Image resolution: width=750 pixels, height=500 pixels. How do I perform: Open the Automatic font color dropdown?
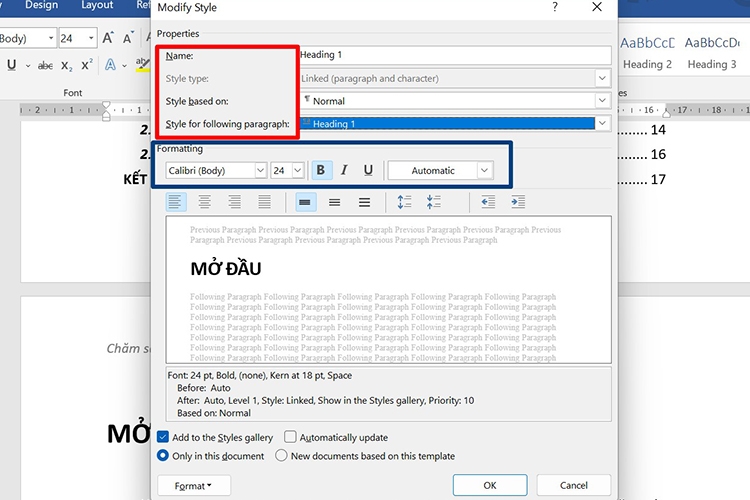click(x=484, y=170)
